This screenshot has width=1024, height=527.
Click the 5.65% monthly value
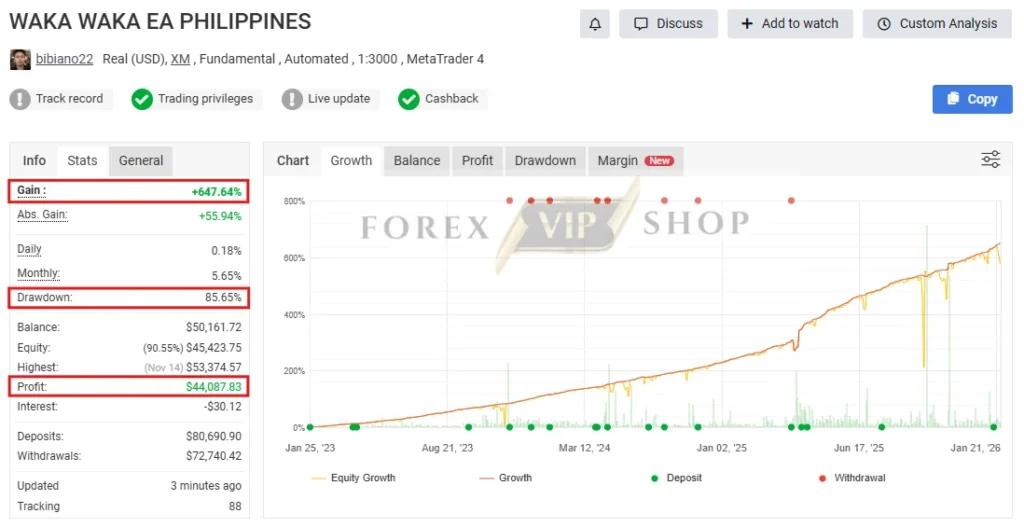(227, 276)
